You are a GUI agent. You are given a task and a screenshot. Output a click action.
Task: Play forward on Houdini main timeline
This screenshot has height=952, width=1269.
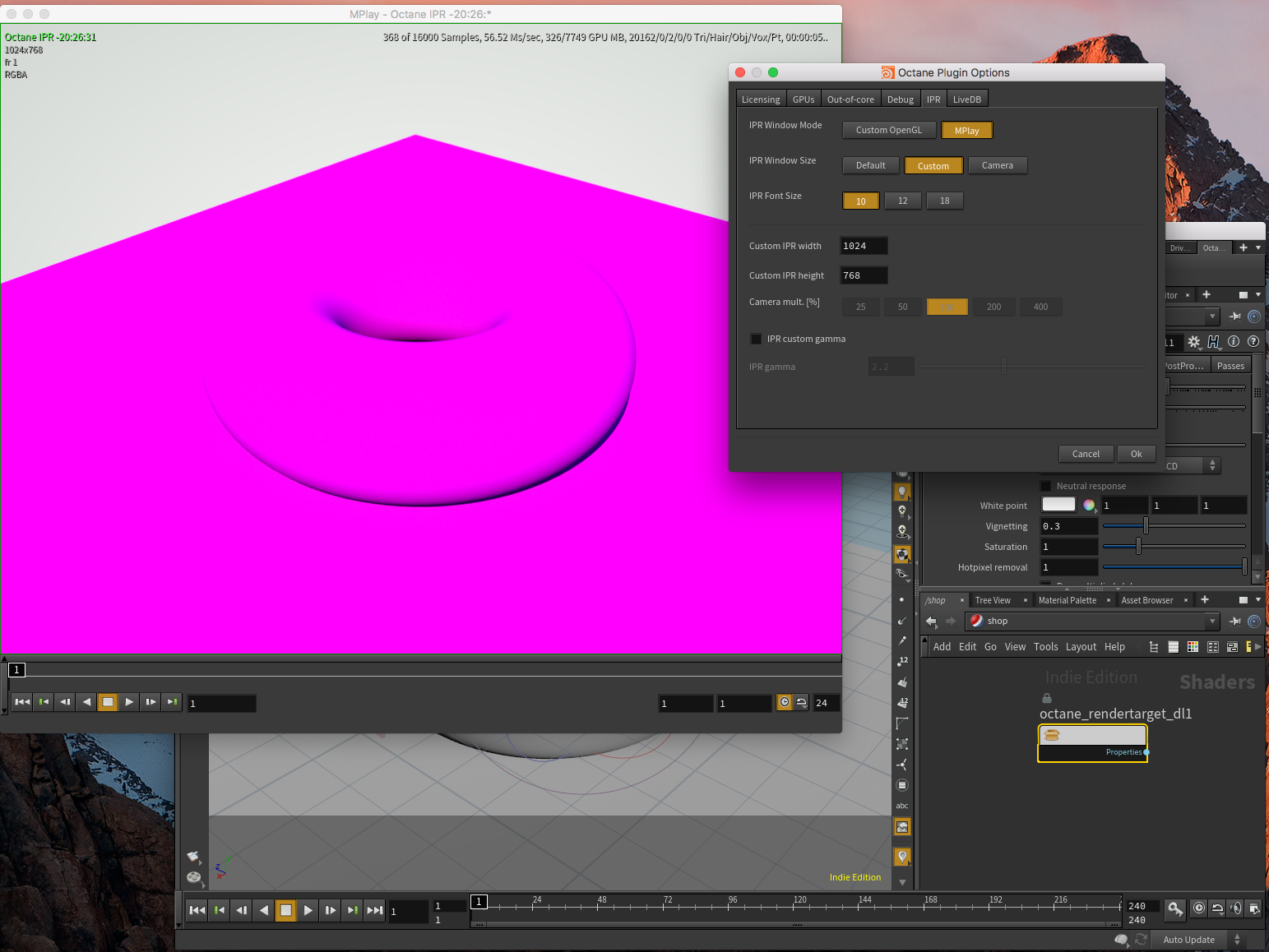click(x=308, y=910)
